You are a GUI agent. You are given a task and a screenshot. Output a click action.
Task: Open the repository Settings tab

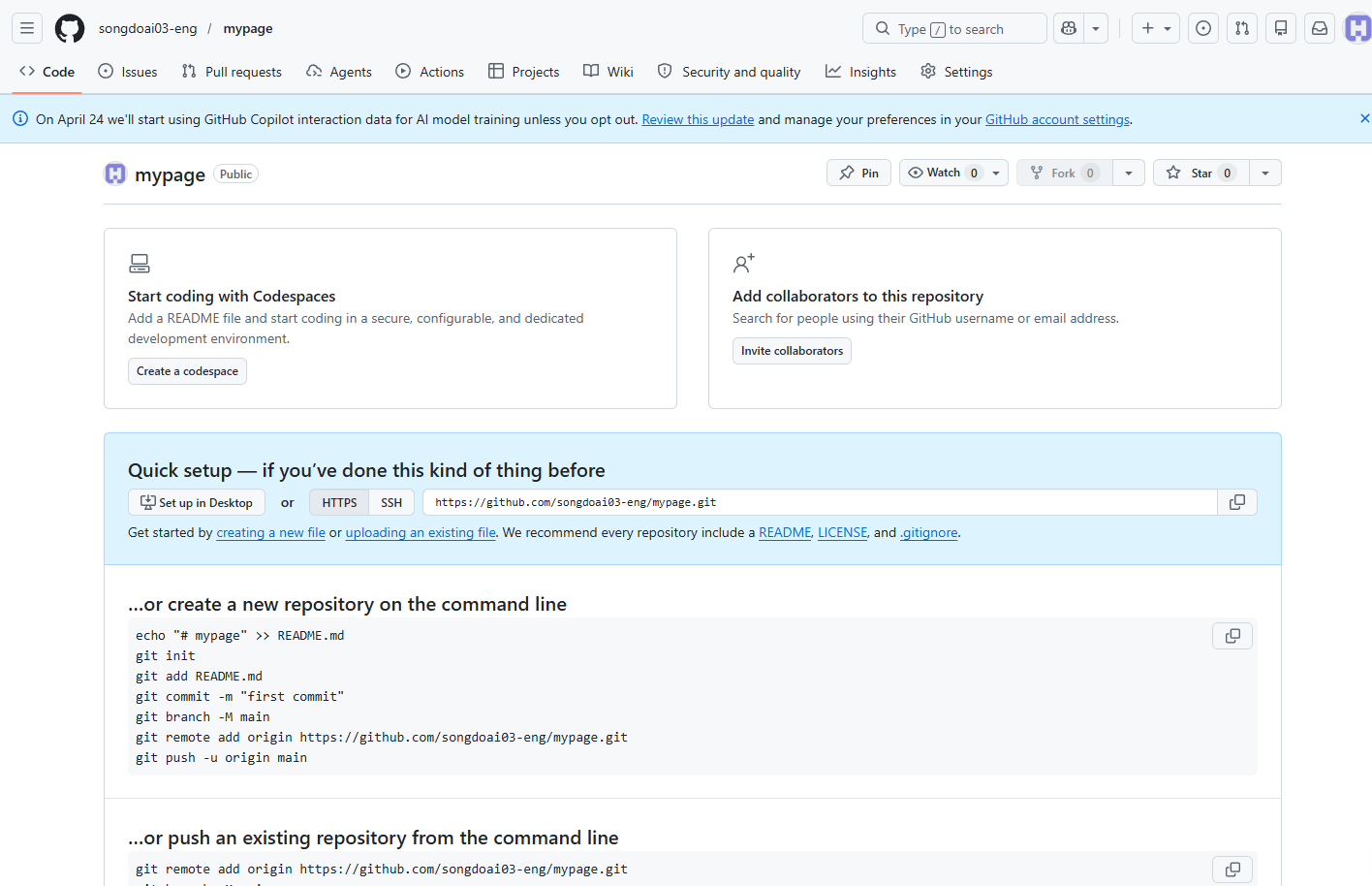pyautogui.click(x=956, y=72)
